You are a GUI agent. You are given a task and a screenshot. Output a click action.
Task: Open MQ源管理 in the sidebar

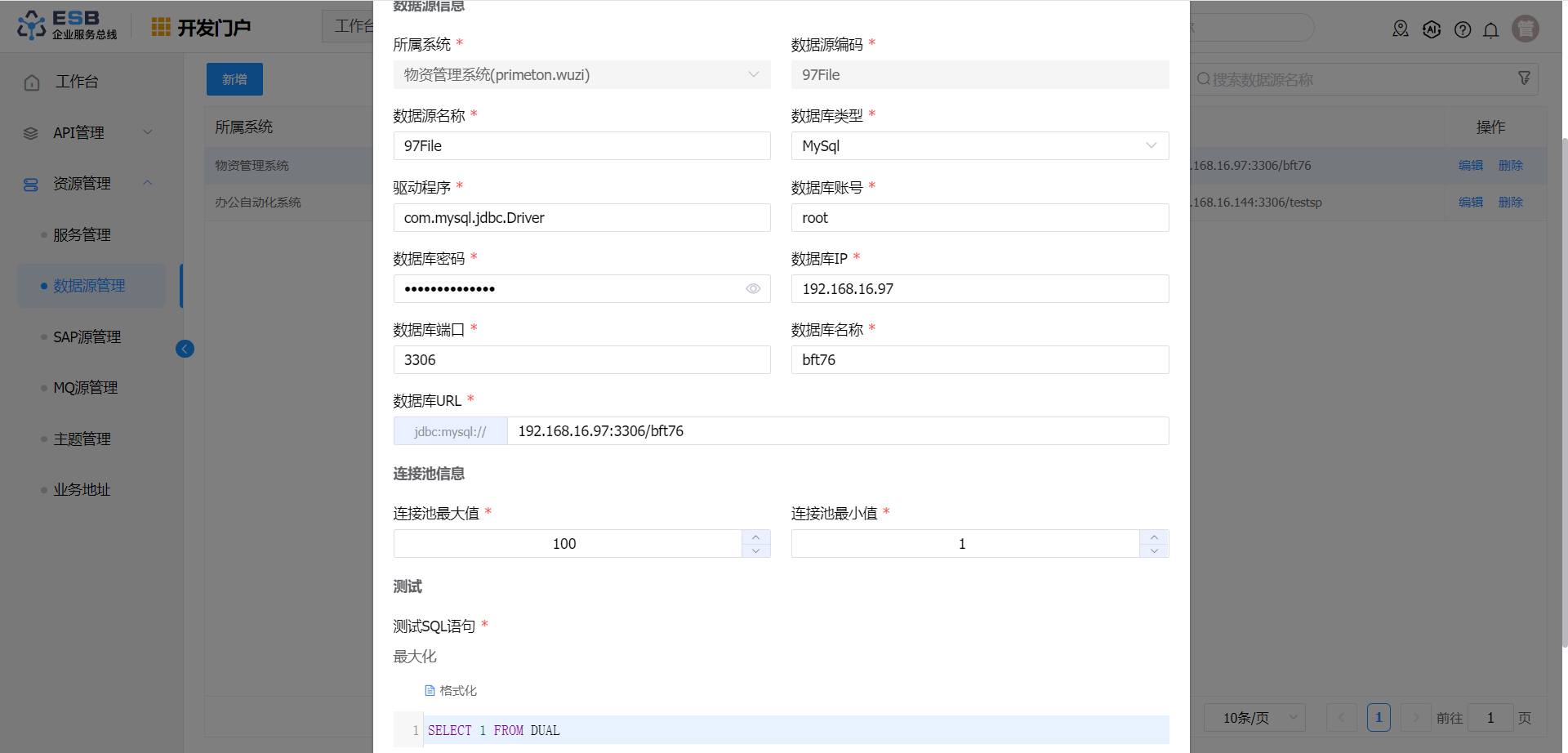86,388
